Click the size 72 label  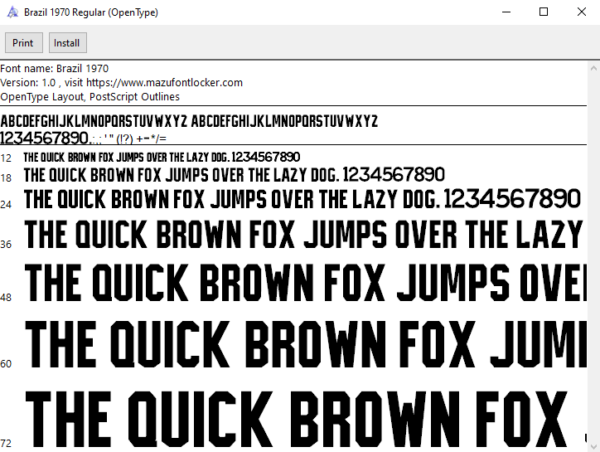pos(6,444)
